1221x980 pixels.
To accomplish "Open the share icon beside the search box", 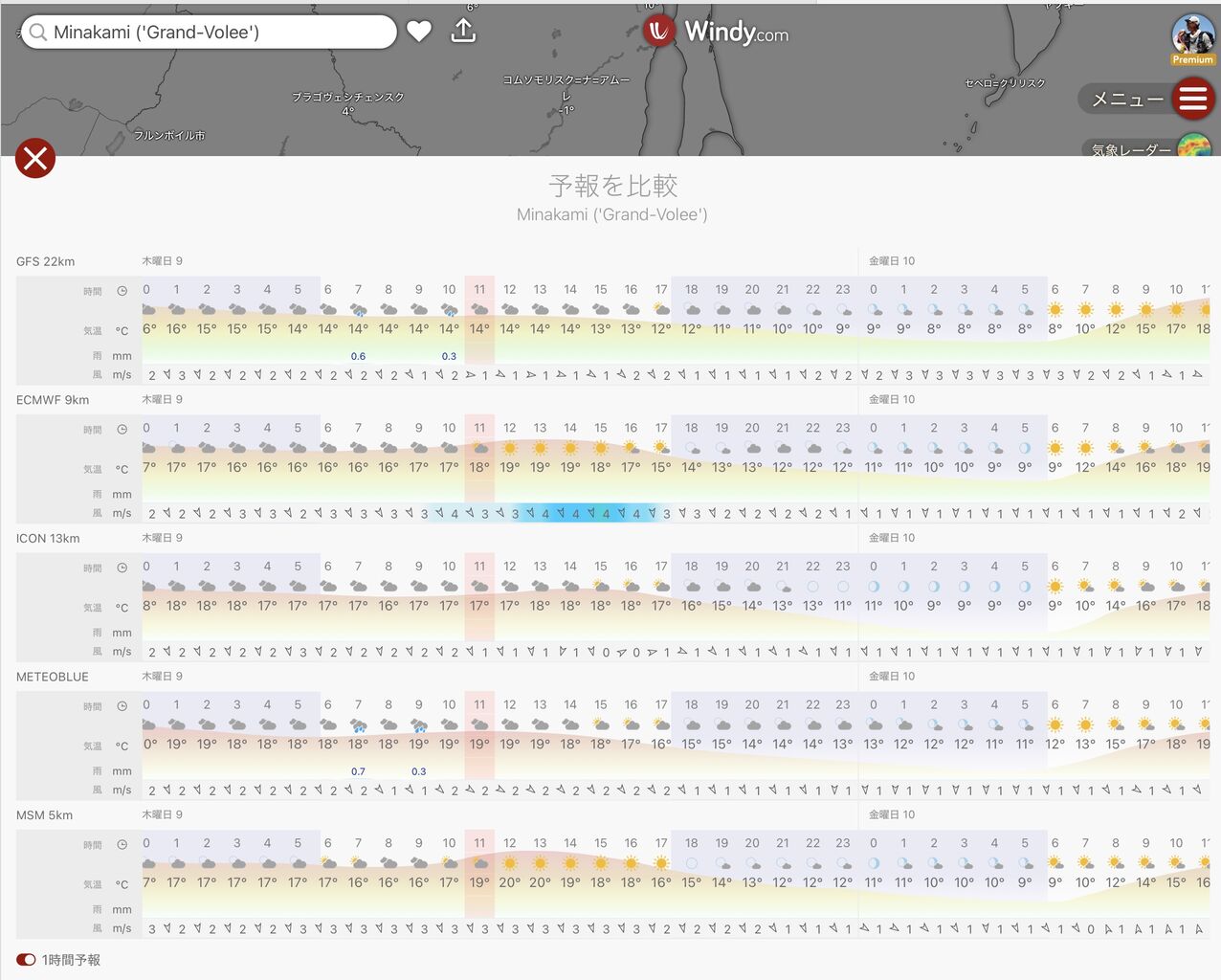I will coord(463,31).
